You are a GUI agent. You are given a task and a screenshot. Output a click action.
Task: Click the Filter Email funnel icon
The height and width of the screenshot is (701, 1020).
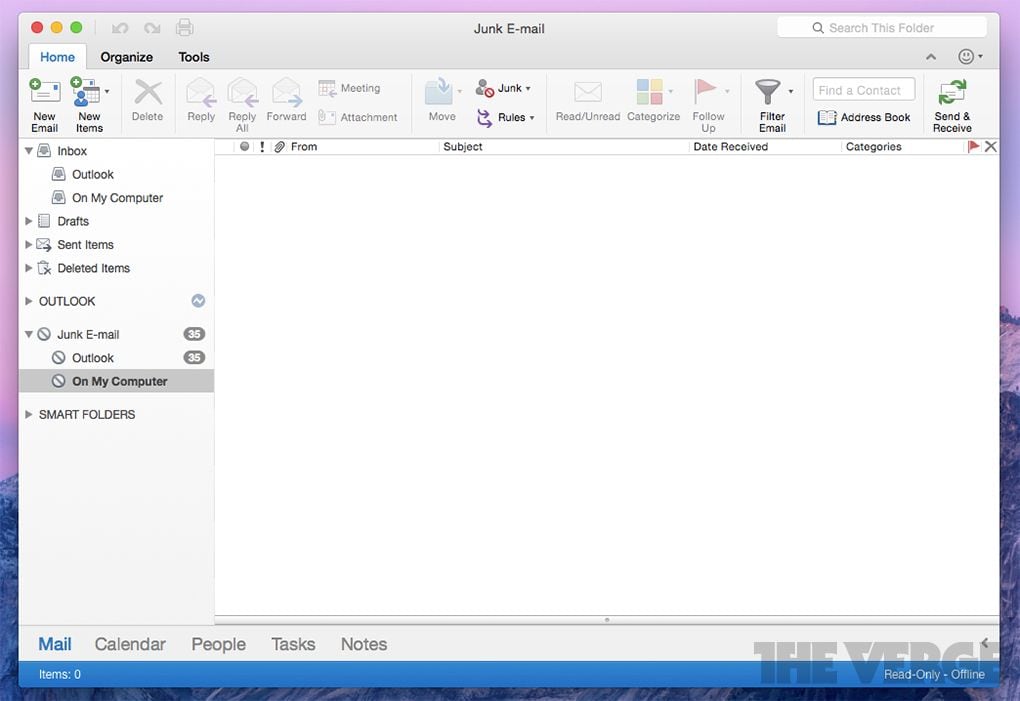point(767,92)
